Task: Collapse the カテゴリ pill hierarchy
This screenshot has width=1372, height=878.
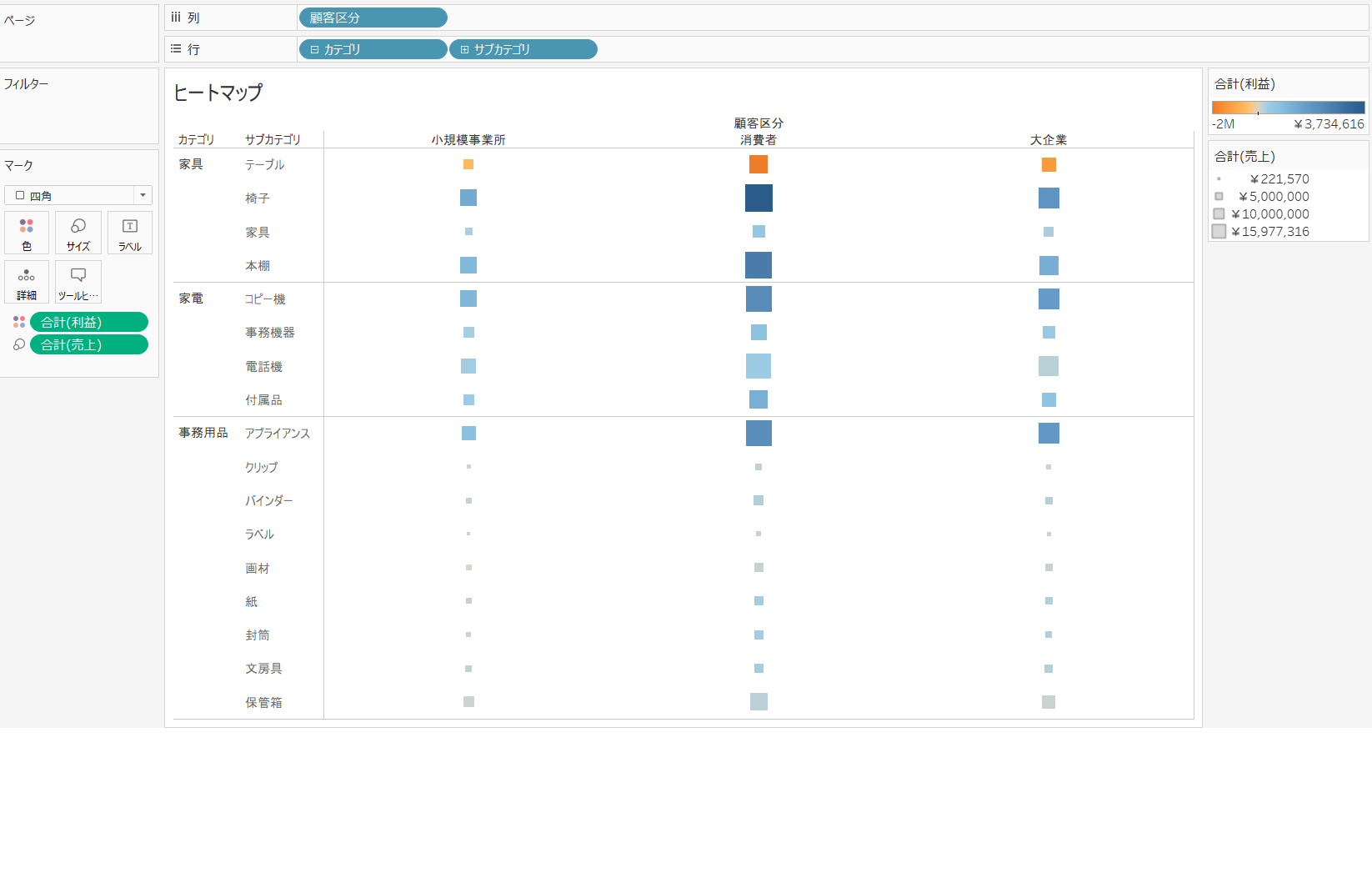Action: tap(314, 50)
